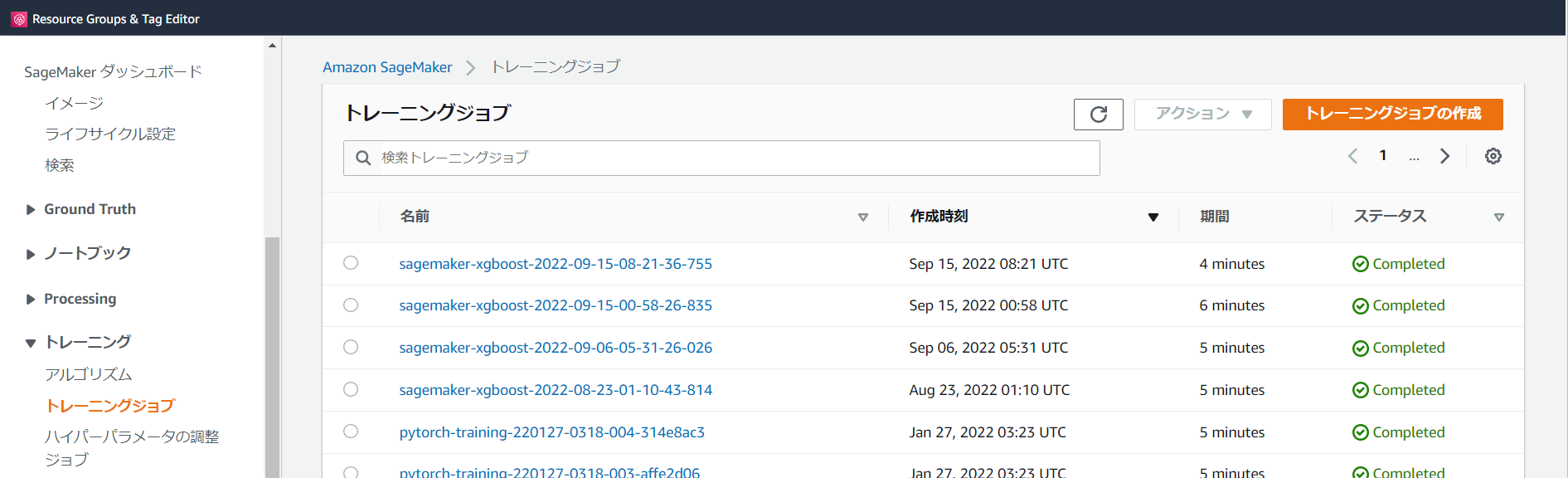The height and width of the screenshot is (478, 1568).
Task: Click the 期間 column header
Action: pyautogui.click(x=1215, y=217)
